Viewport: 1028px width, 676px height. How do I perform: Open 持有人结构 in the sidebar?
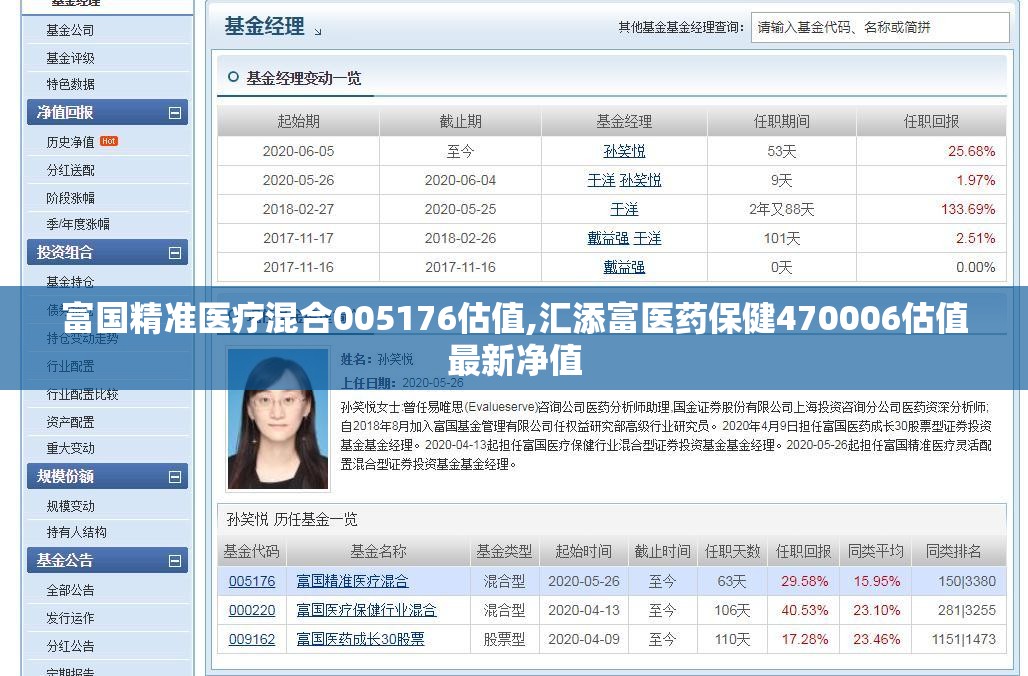coord(76,532)
